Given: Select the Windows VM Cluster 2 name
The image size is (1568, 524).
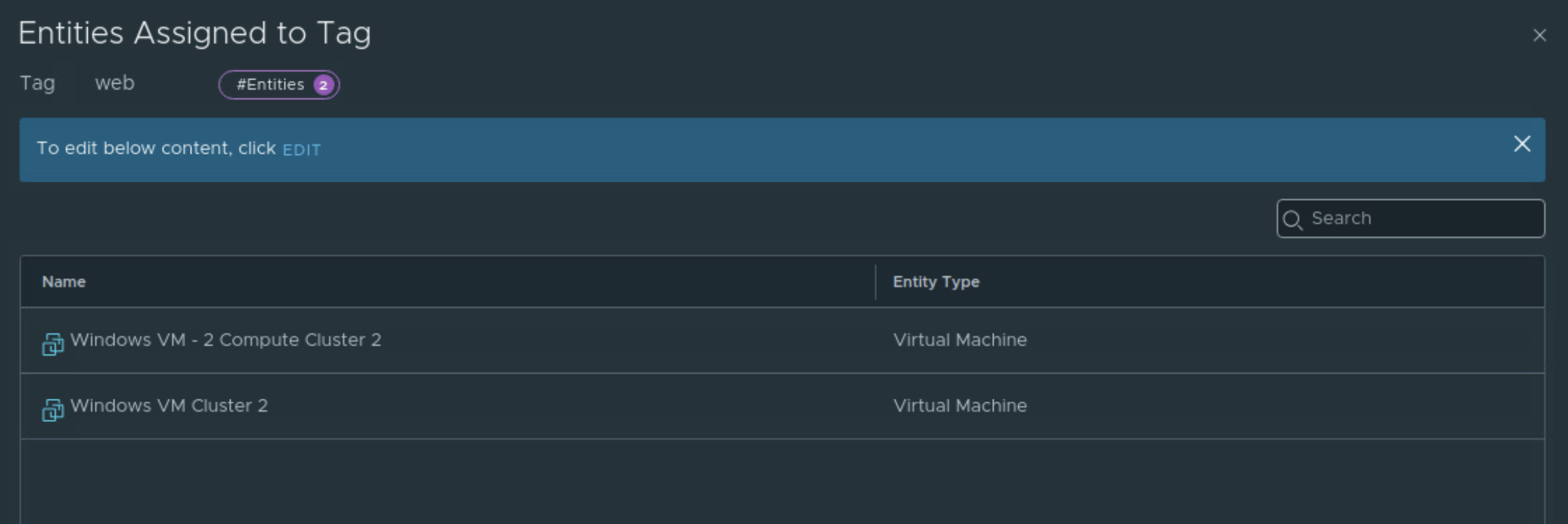Looking at the screenshot, I should (169, 406).
